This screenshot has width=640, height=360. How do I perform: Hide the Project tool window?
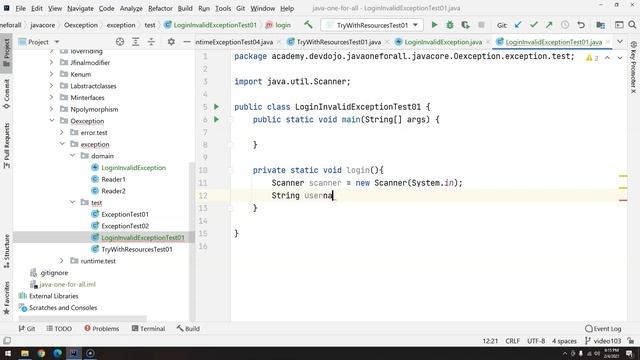pyautogui.click(x=187, y=42)
